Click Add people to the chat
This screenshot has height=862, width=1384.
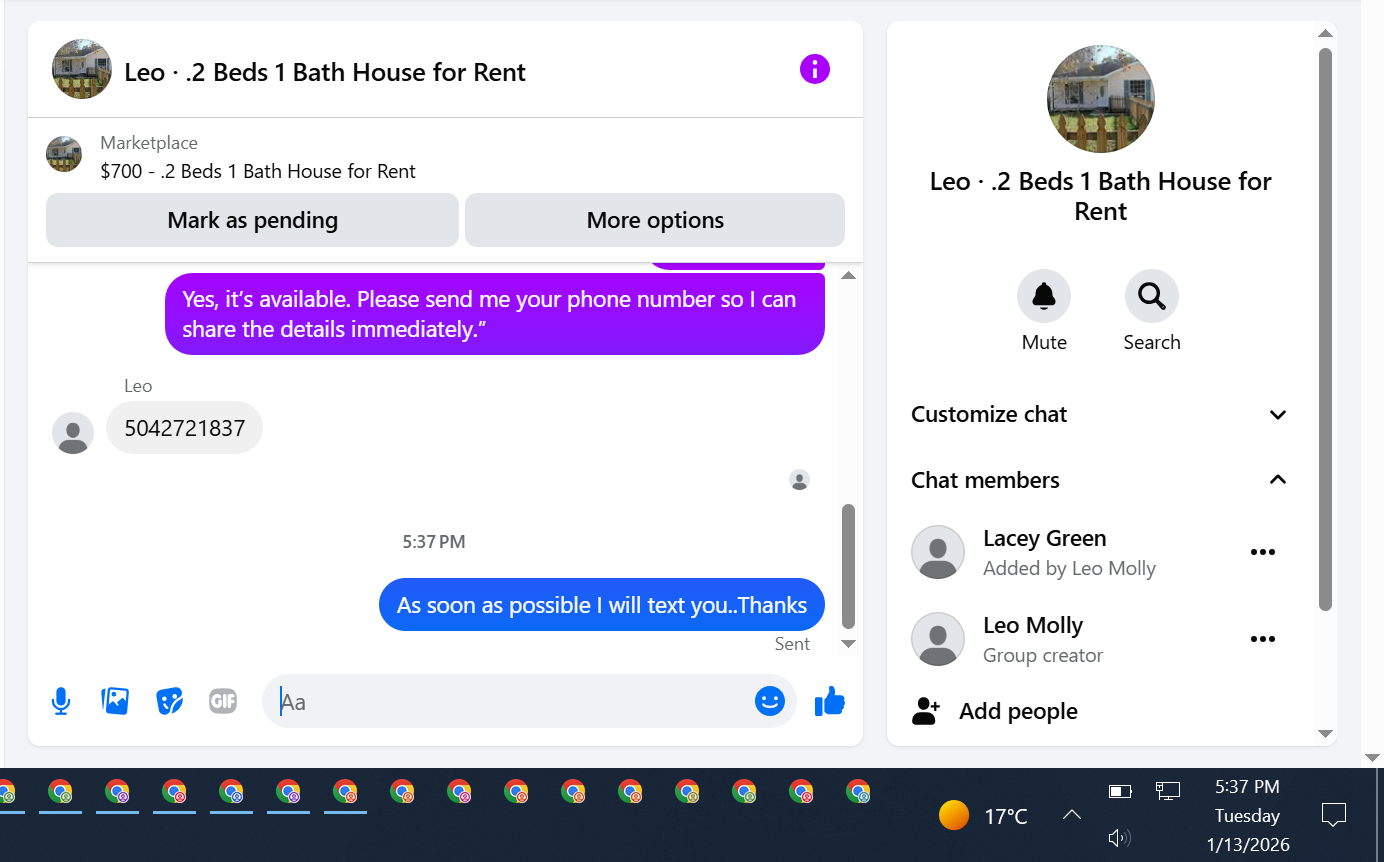[1018, 711]
